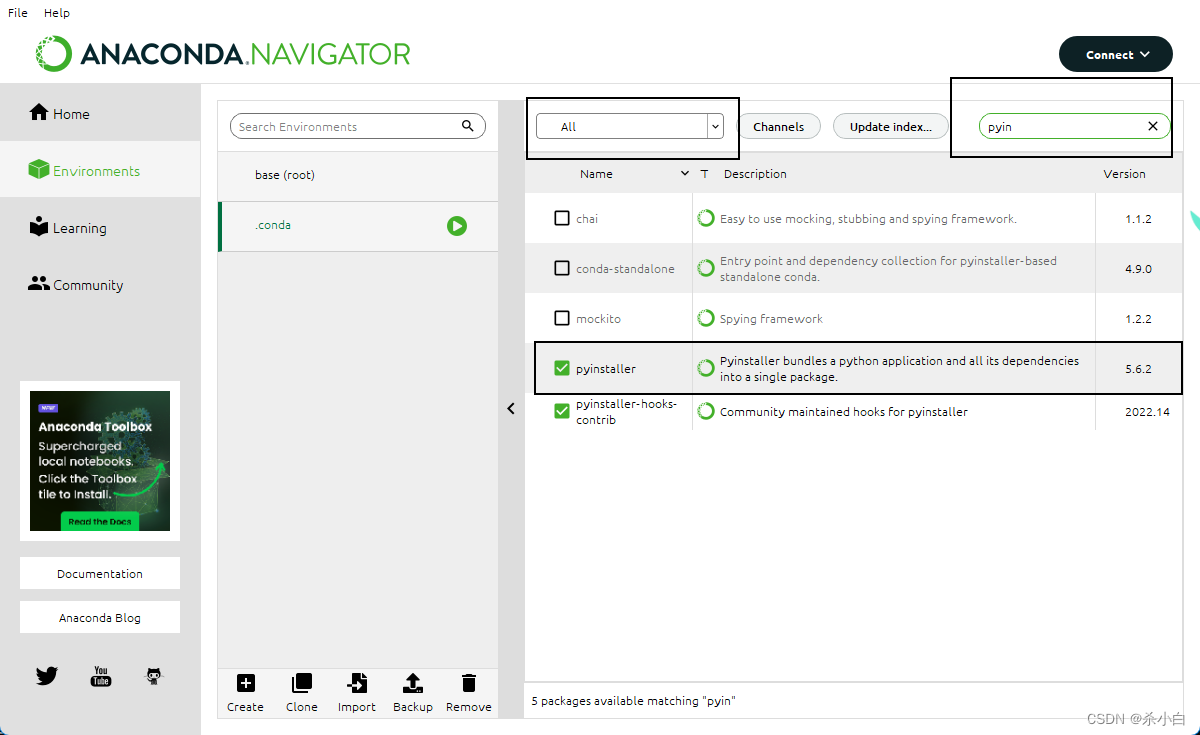Click the Learning reader icon
This screenshot has width=1200, height=735.
click(39, 226)
